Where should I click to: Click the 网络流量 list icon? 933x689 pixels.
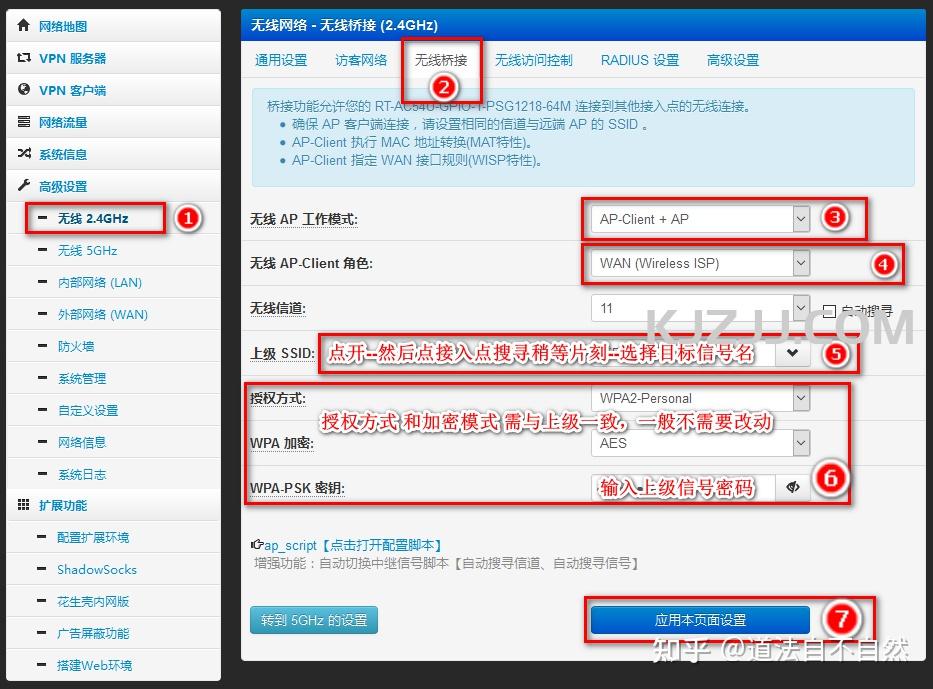tap(24, 122)
